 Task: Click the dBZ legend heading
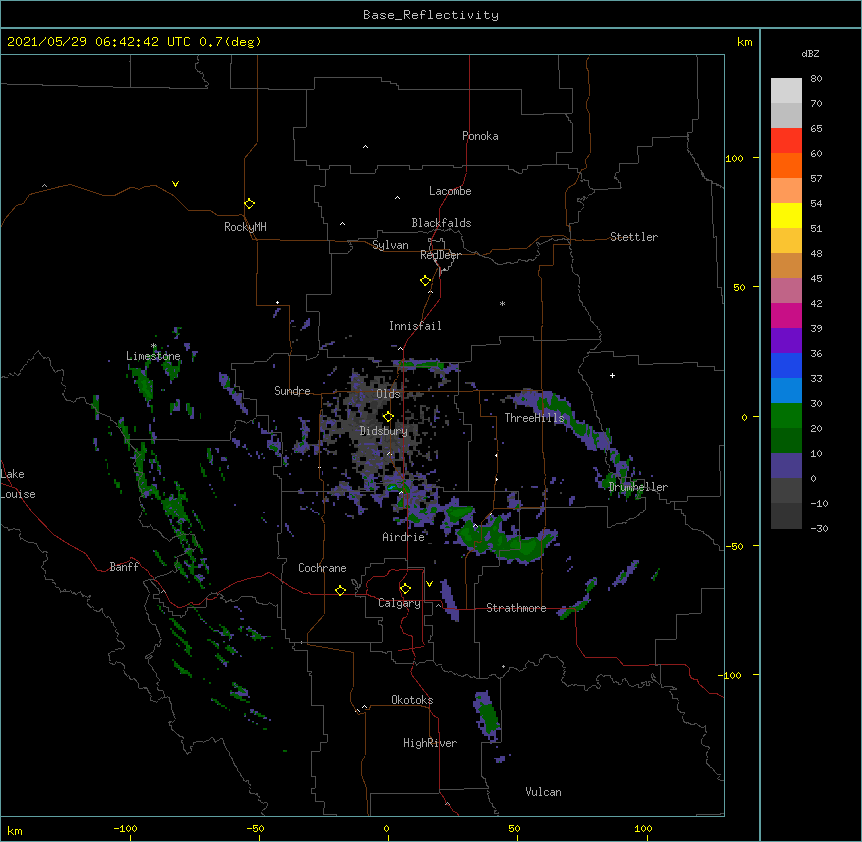(810, 54)
